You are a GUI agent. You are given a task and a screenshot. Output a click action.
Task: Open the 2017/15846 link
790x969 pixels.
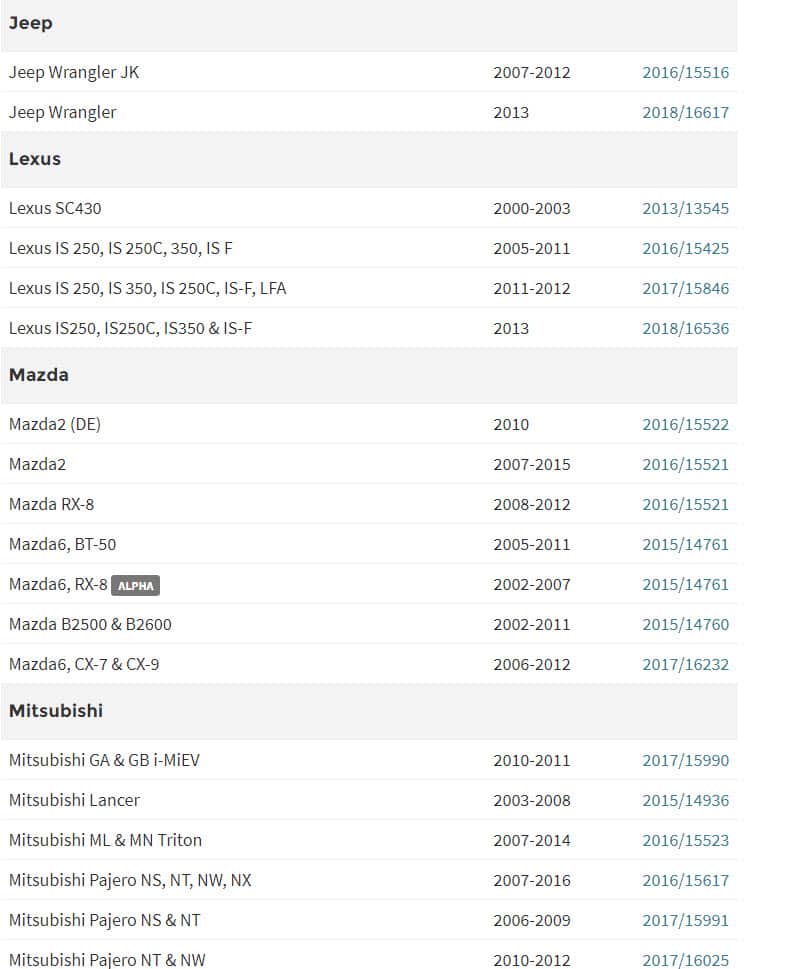tap(685, 288)
